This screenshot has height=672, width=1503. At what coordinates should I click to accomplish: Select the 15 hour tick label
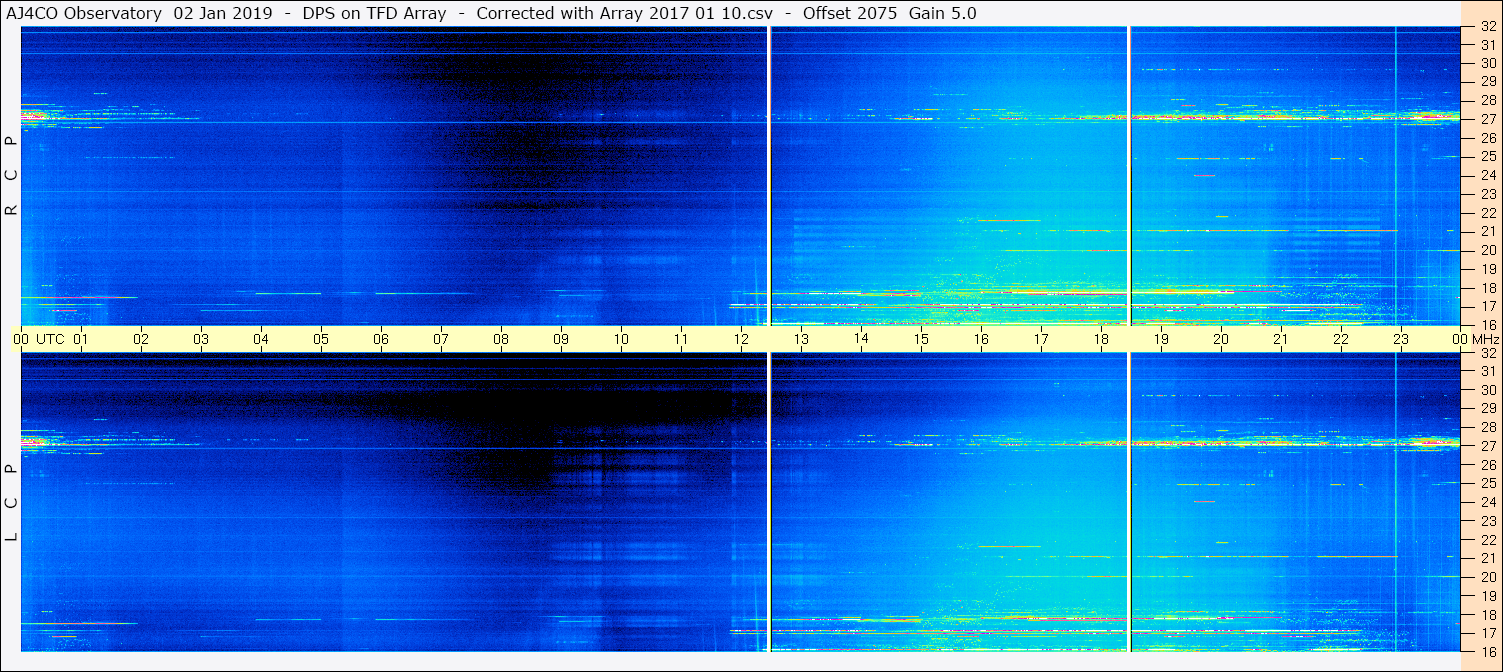921,339
